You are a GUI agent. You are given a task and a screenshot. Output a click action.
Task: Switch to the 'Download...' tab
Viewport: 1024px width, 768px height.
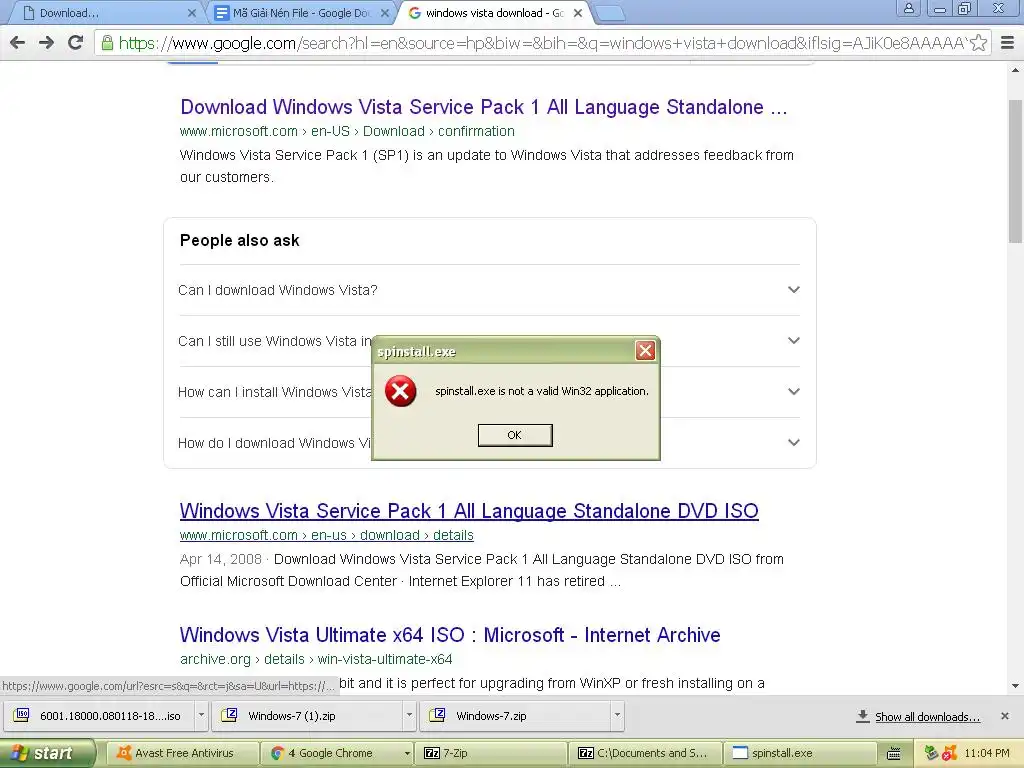pyautogui.click(x=104, y=13)
